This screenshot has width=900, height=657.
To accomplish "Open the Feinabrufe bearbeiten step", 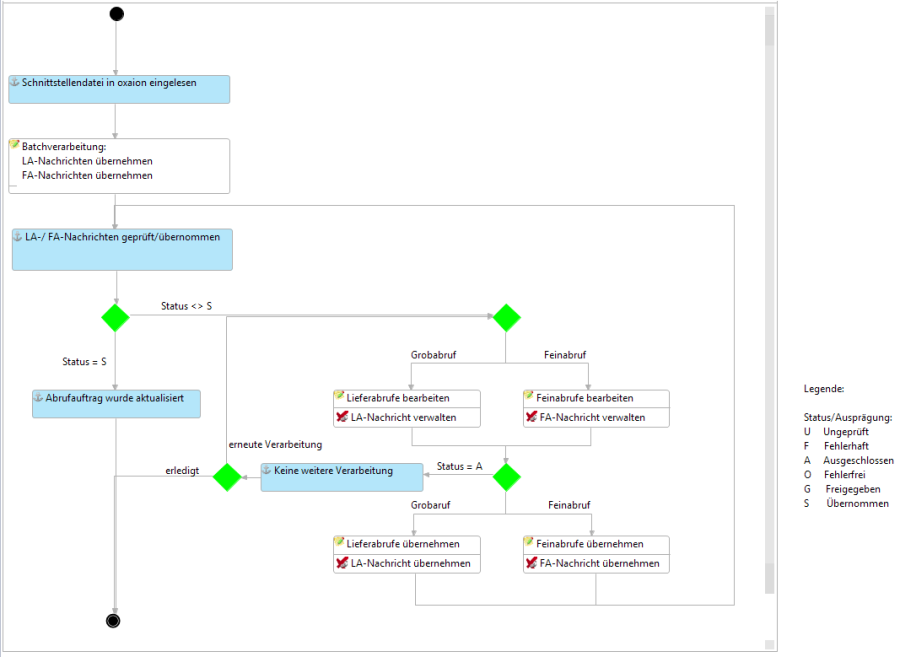I will pyautogui.click(x=584, y=398).
